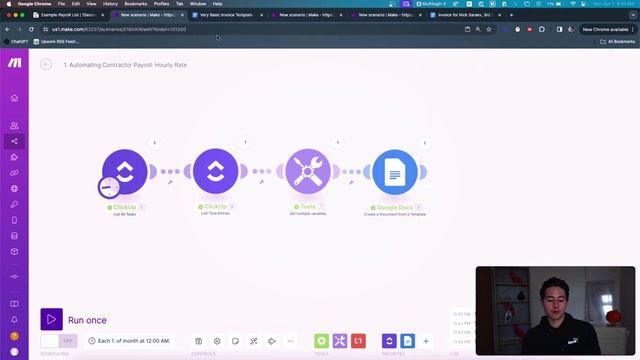Open the Connections link icon in sidebar

tap(14, 173)
